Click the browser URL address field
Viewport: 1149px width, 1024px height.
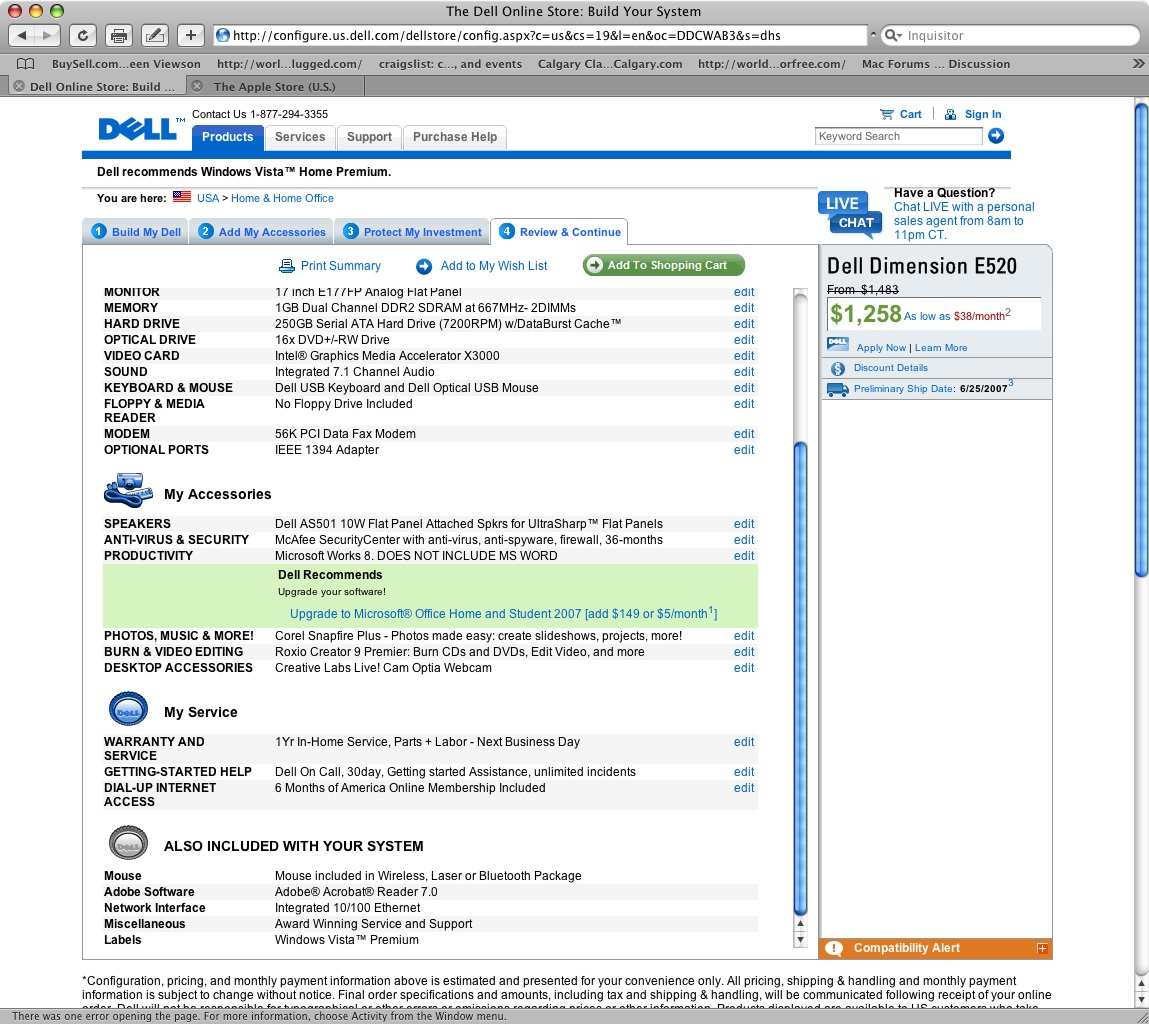coord(542,35)
